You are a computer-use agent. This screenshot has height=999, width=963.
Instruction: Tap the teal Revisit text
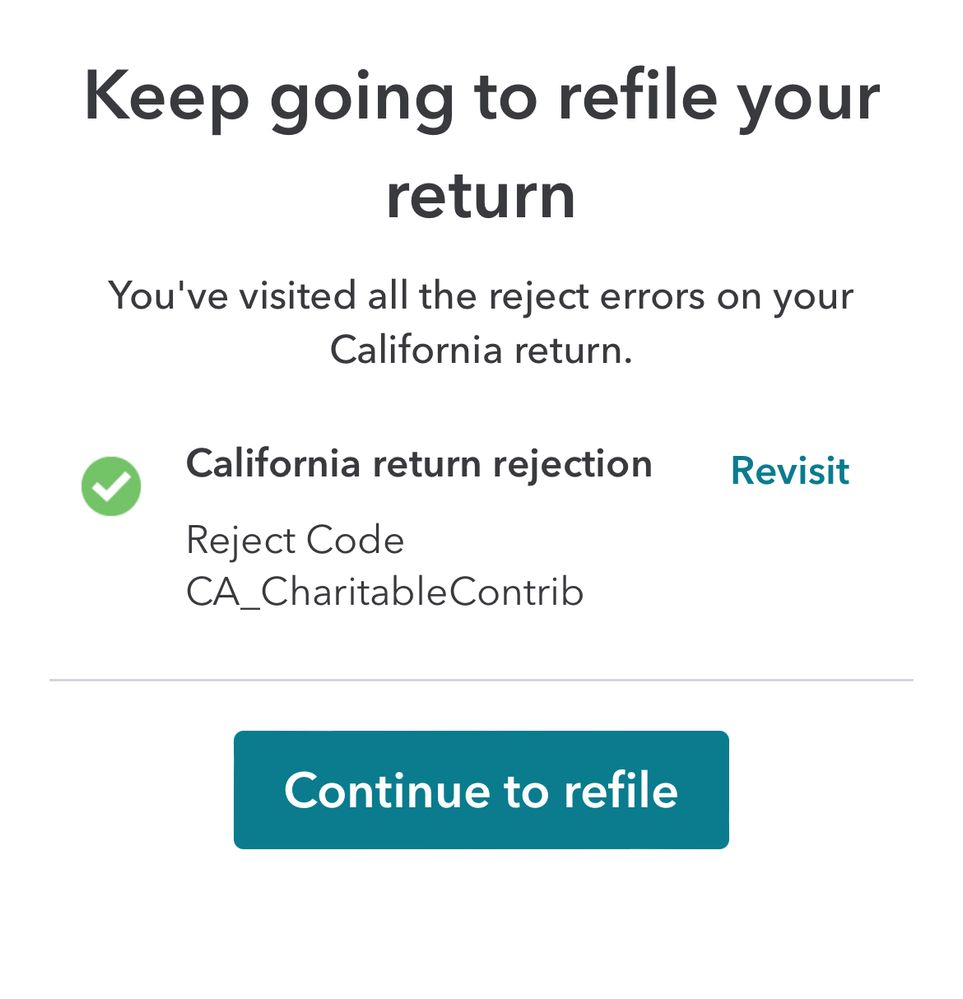coord(789,471)
